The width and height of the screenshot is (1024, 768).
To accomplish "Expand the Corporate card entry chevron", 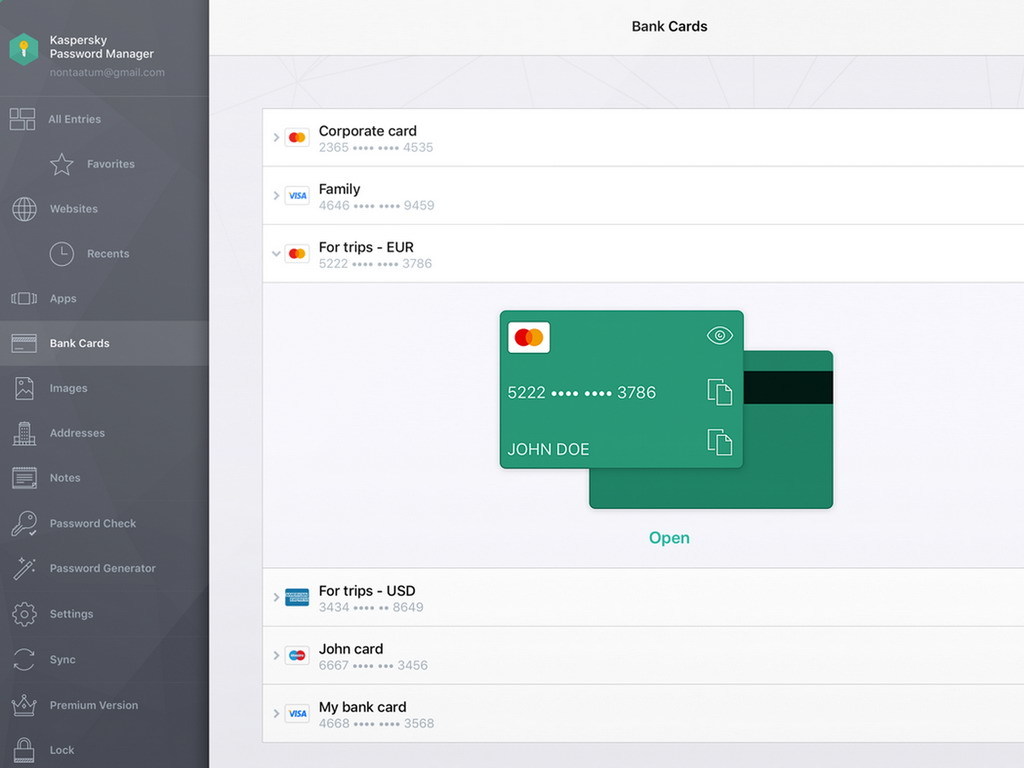I will (276, 138).
